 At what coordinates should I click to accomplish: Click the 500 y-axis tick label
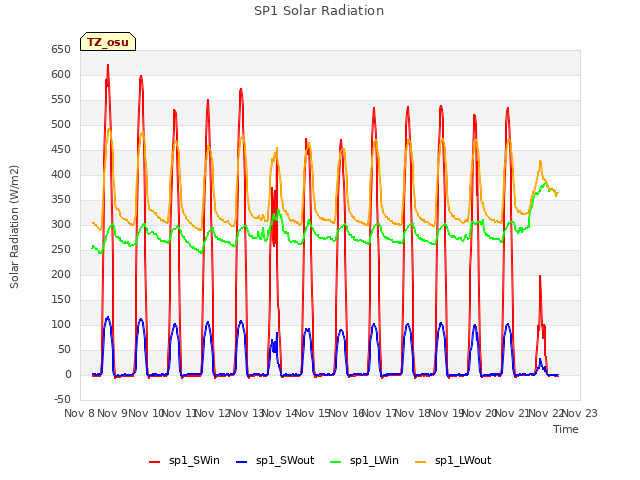pyautogui.click(x=61, y=124)
